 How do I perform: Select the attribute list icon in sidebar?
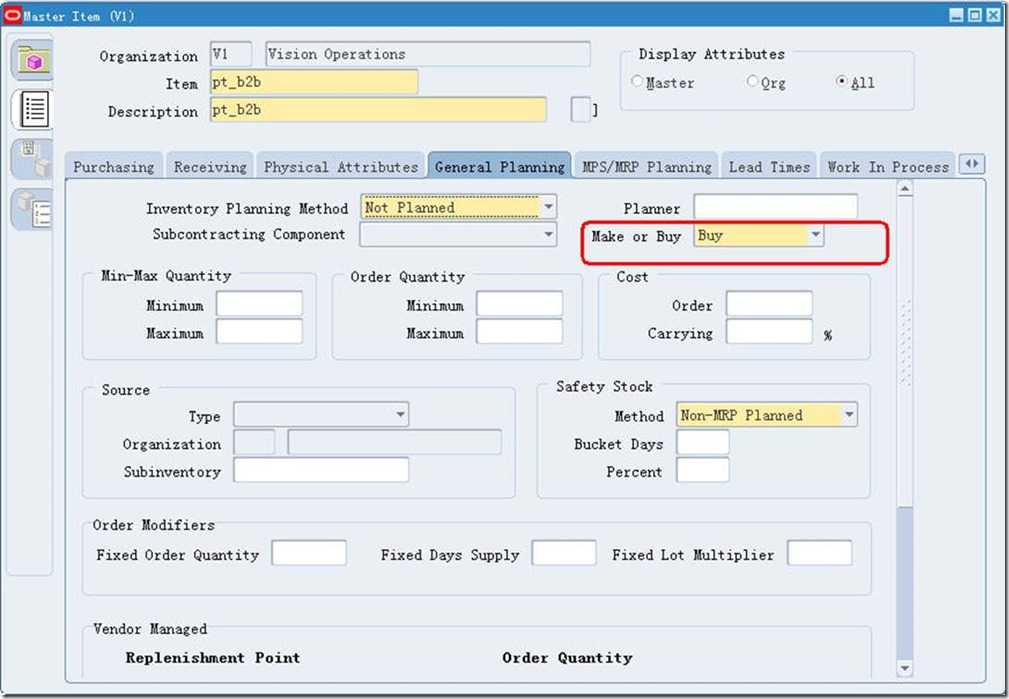[33, 108]
